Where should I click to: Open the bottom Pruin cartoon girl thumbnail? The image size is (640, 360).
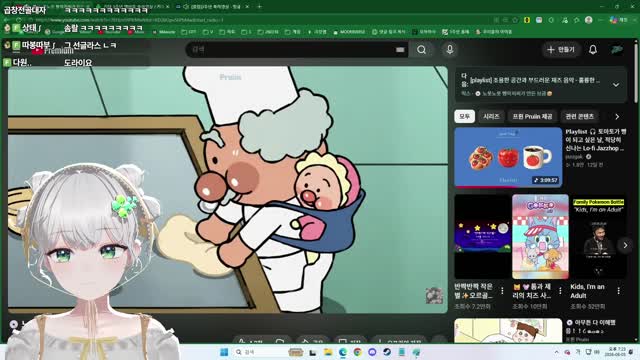coord(508,331)
